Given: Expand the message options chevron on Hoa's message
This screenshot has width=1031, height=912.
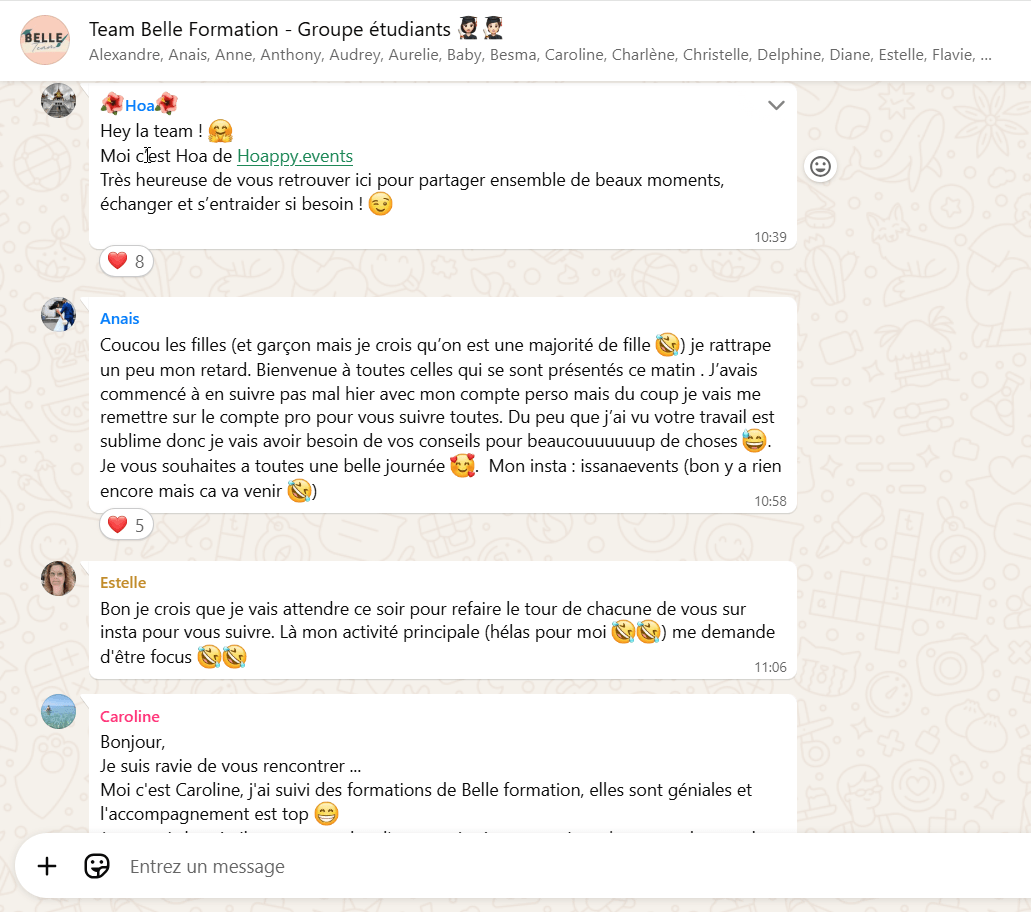Looking at the screenshot, I should point(776,105).
